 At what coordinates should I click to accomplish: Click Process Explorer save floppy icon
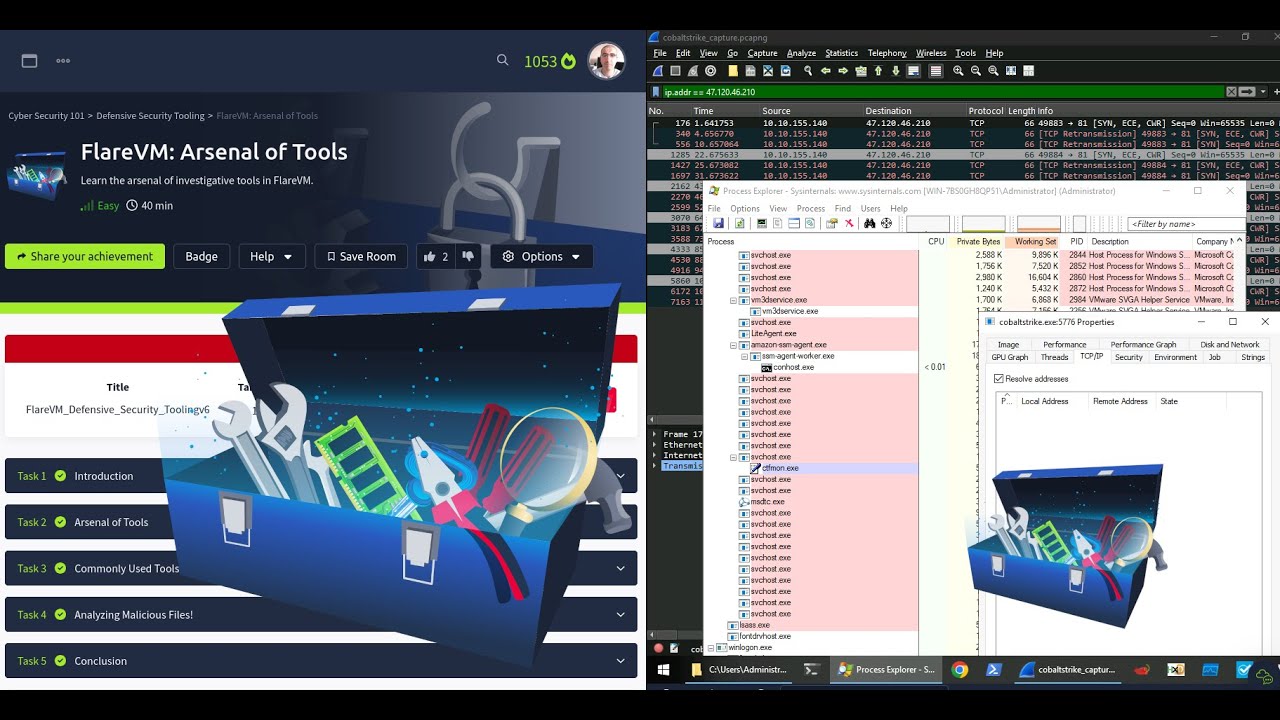(718, 223)
